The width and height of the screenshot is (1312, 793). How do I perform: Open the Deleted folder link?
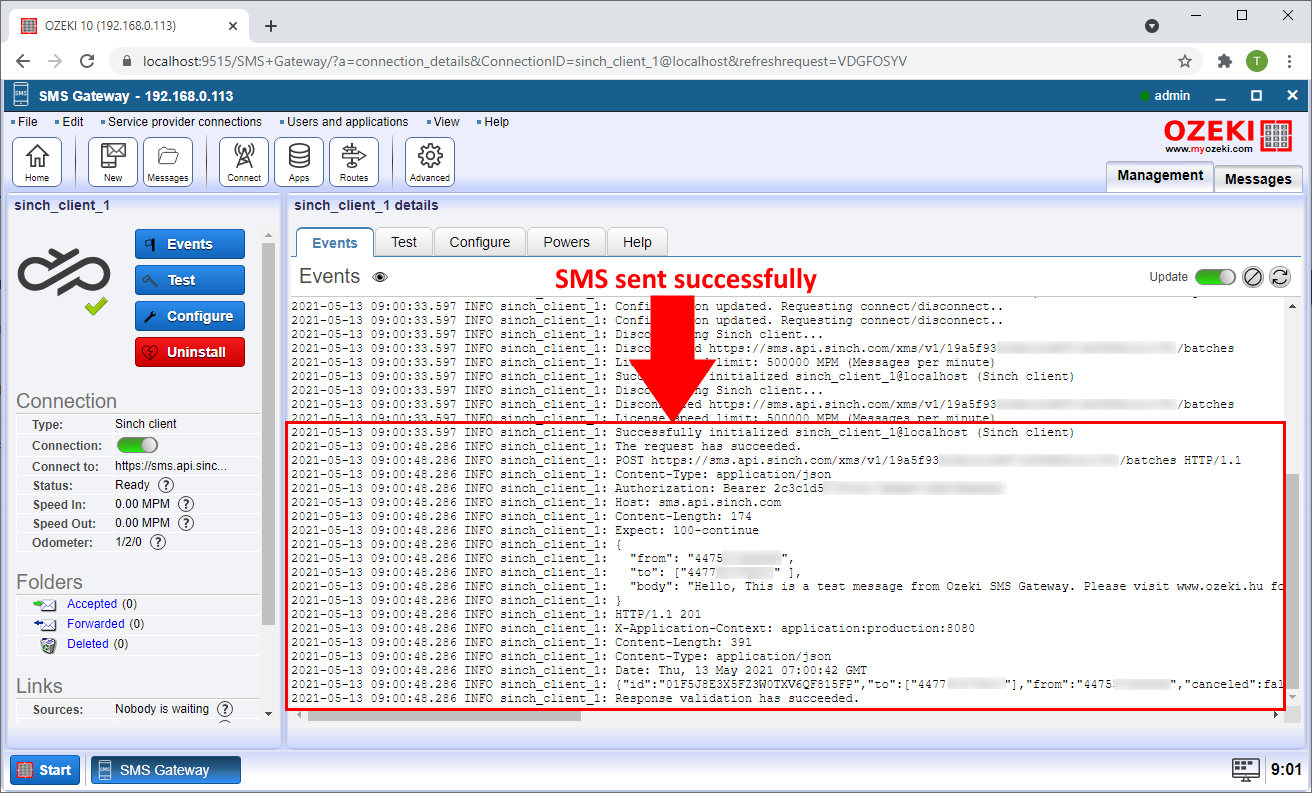(x=87, y=644)
